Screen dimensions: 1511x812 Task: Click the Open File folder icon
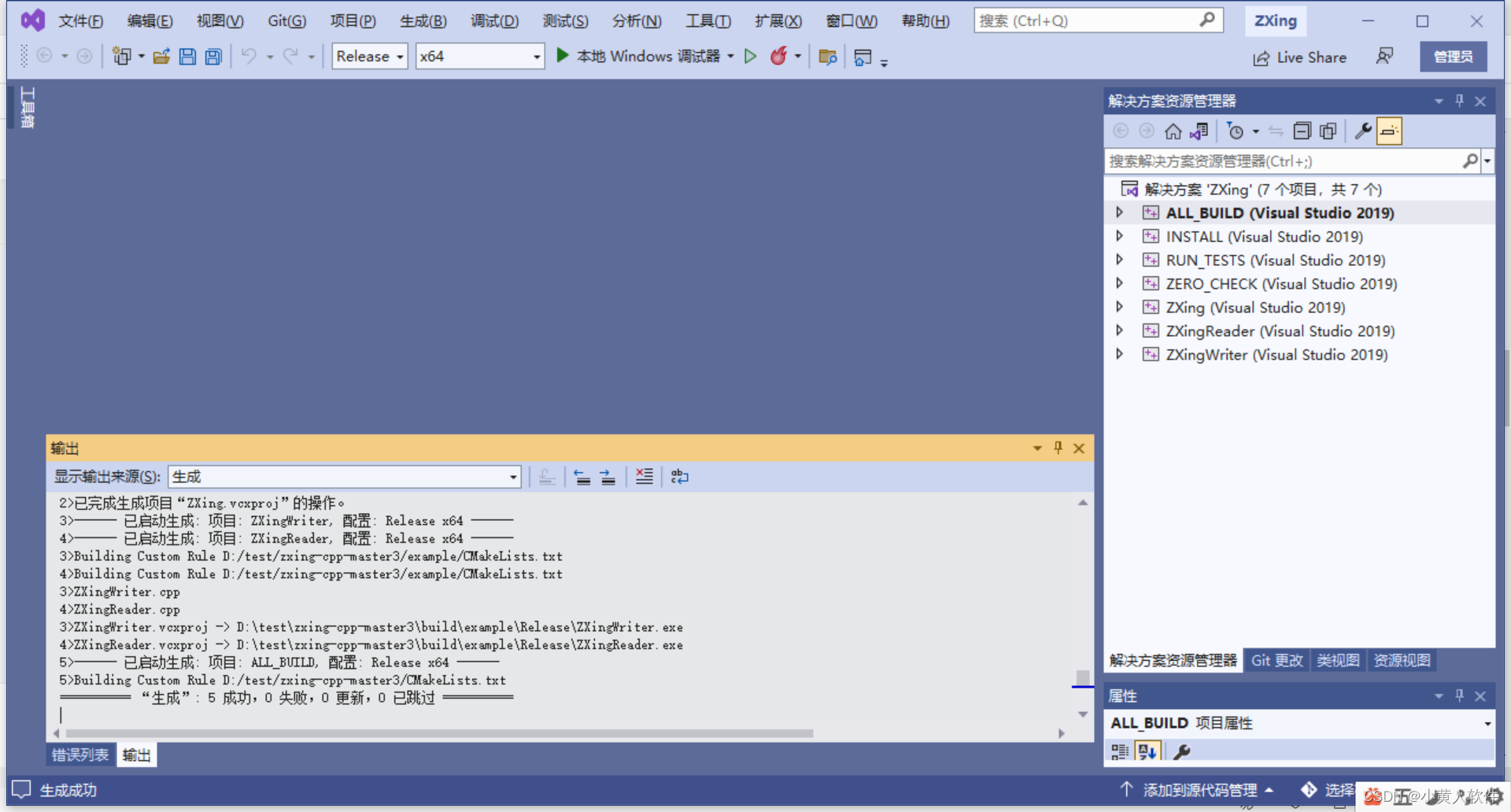[x=161, y=56]
